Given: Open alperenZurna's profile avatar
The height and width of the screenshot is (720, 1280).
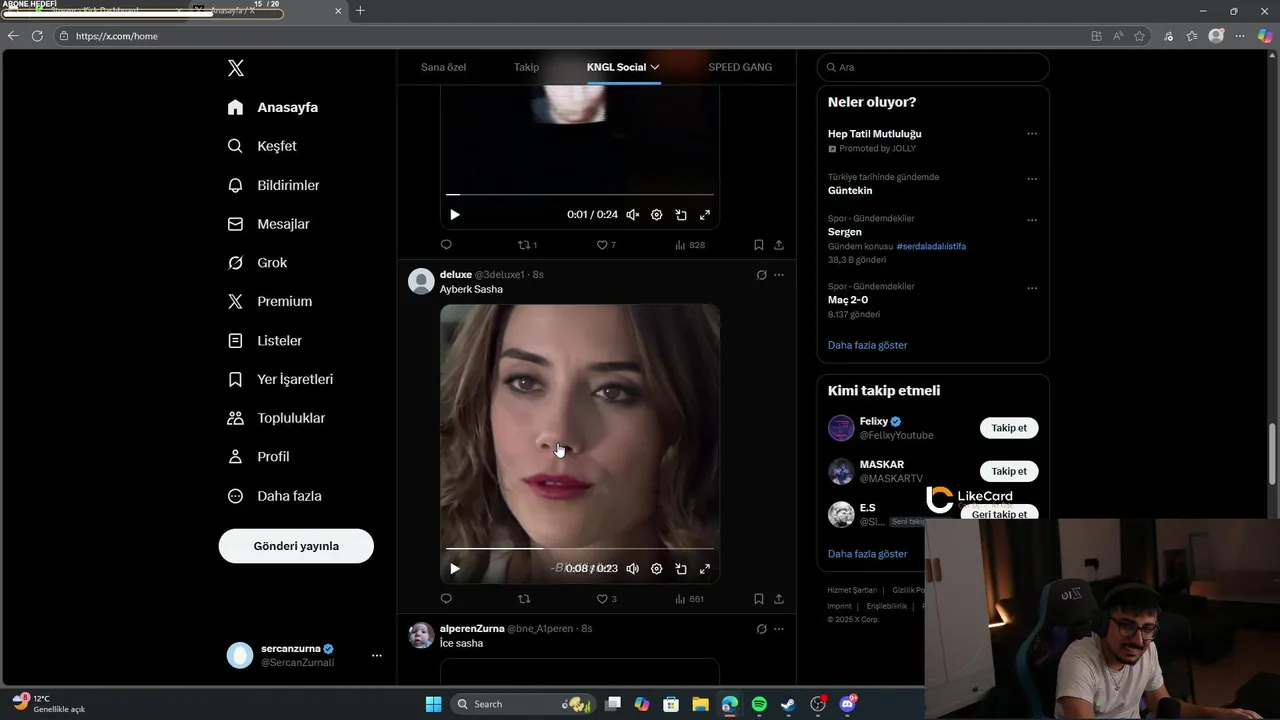Looking at the screenshot, I should point(421,635).
